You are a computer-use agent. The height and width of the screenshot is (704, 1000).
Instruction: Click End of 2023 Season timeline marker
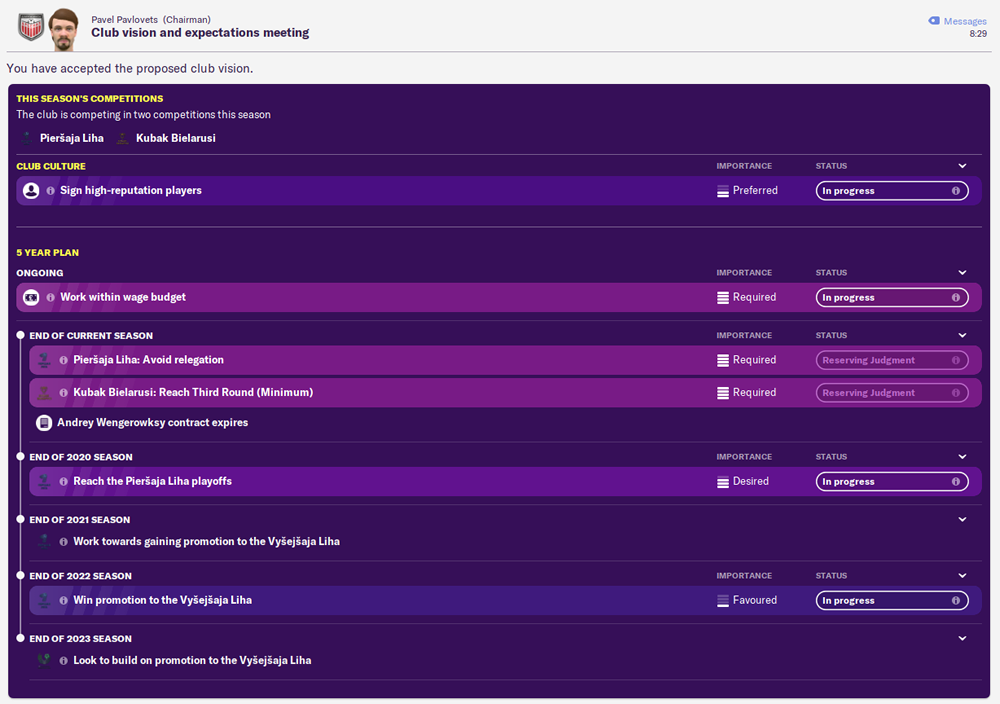click(20, 638)
